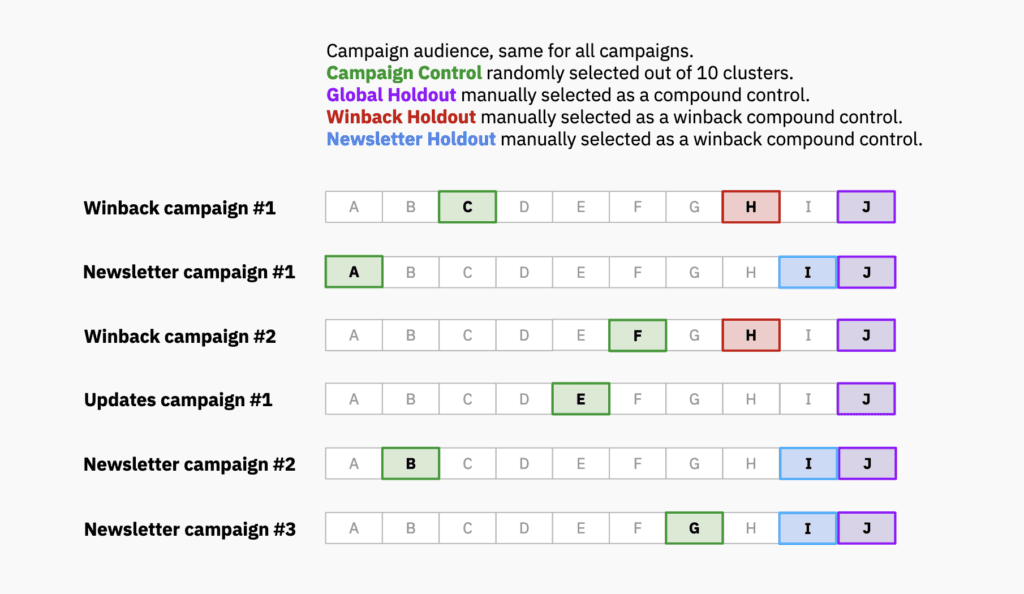Select red cluster H in Winback campaign #1

(751, 207)
